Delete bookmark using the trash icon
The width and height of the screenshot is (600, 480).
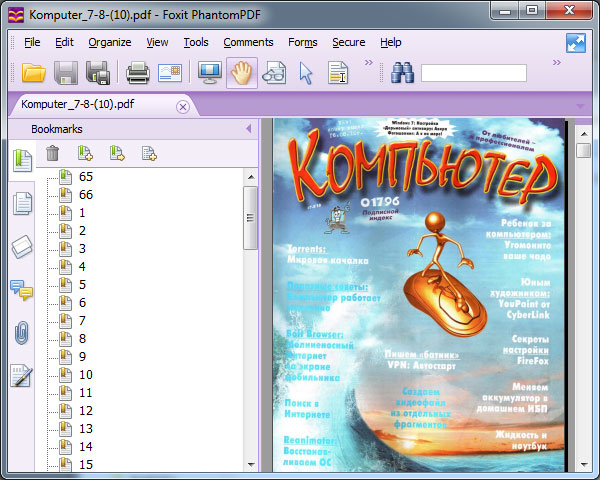[x=53, y=153]
